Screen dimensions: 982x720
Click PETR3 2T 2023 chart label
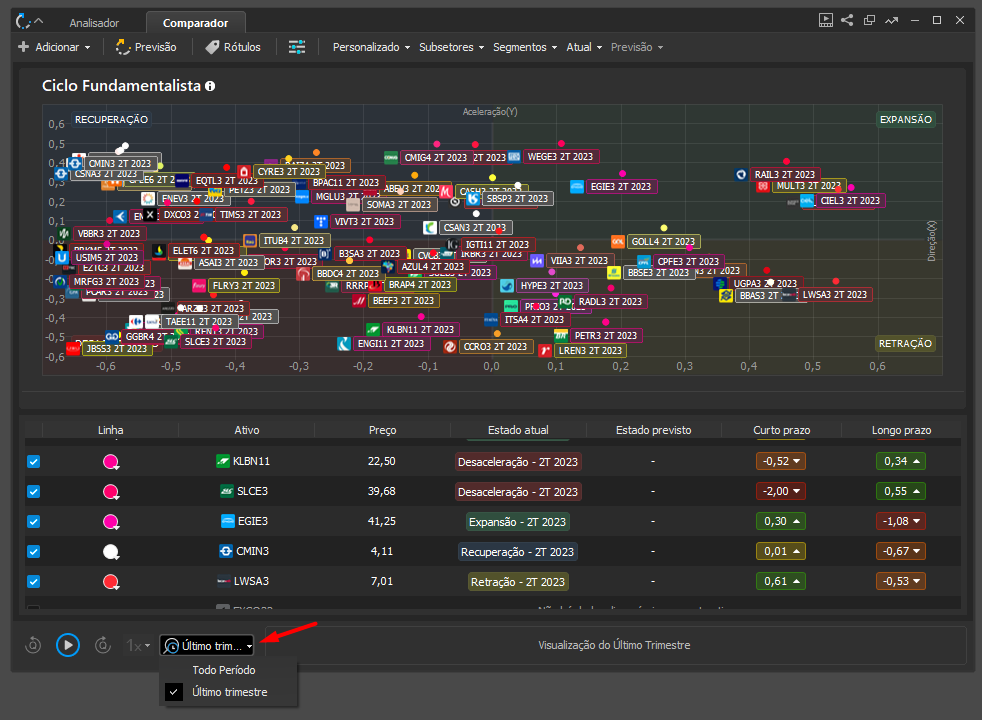[x=606, y=336]
